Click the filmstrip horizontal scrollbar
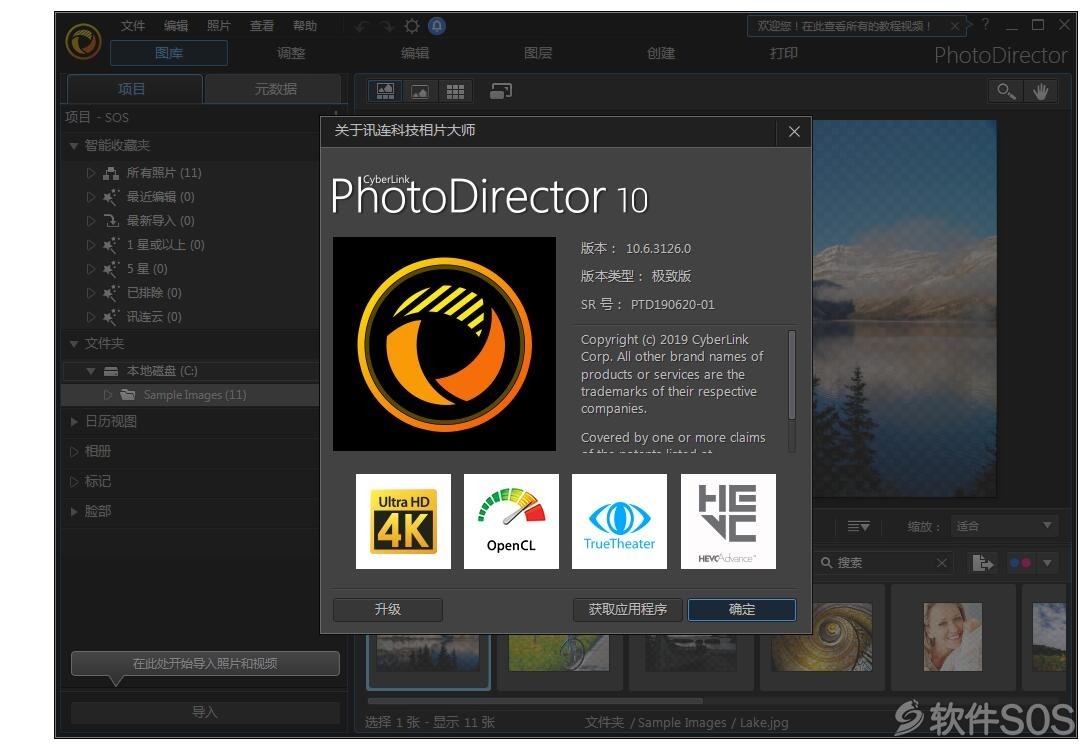Viewport: 1091px width, 749px height. [x=535, y=701]
